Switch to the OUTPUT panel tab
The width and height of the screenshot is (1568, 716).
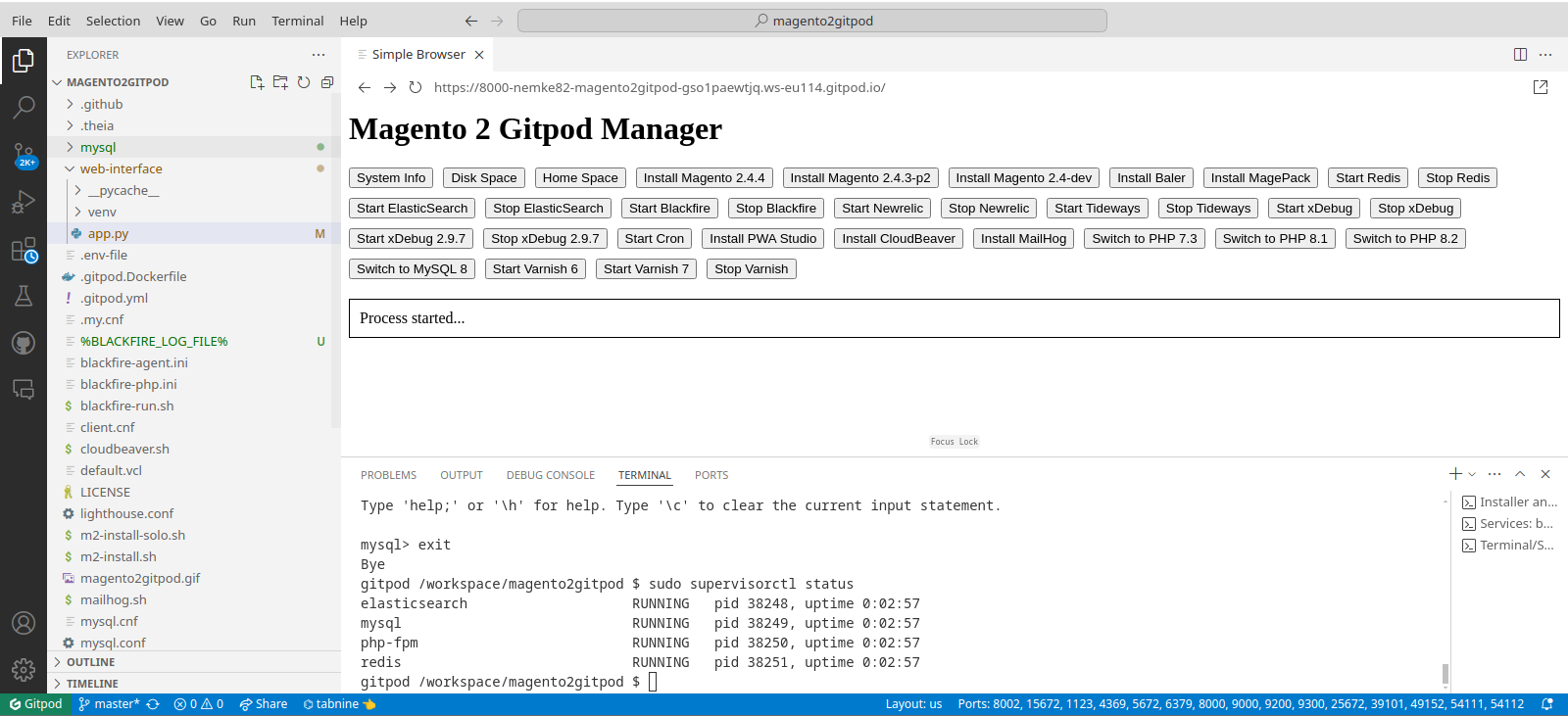pyautogui.click(x=461, y=475)
